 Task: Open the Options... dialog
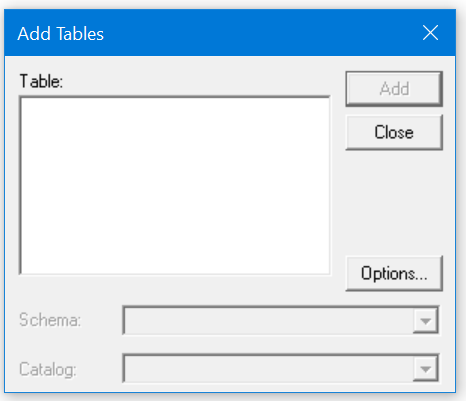(x=394, y=273)
